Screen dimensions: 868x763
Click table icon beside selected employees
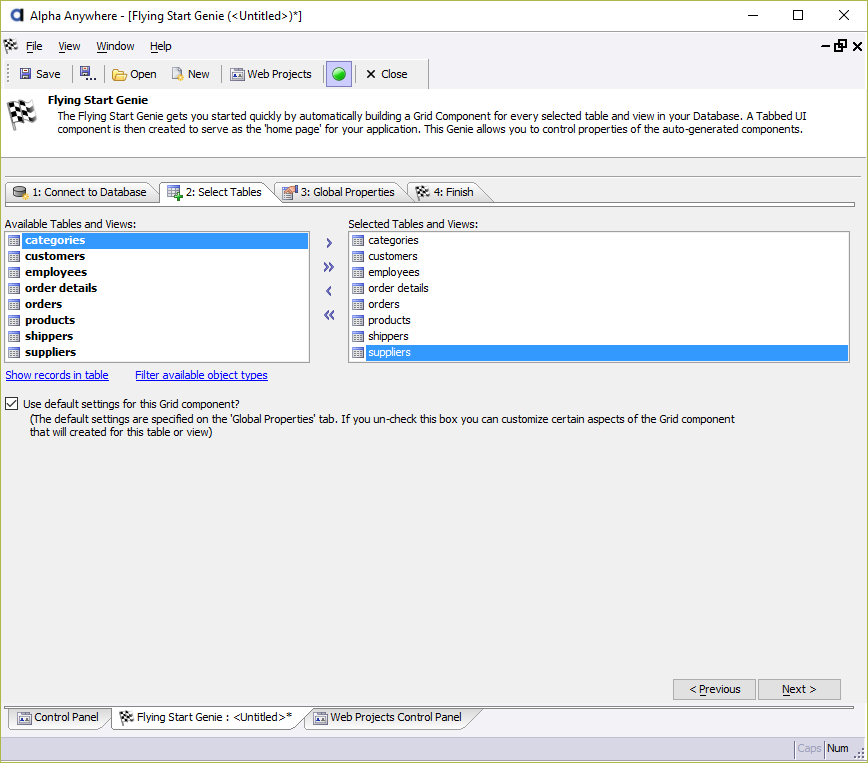(358, 272)
